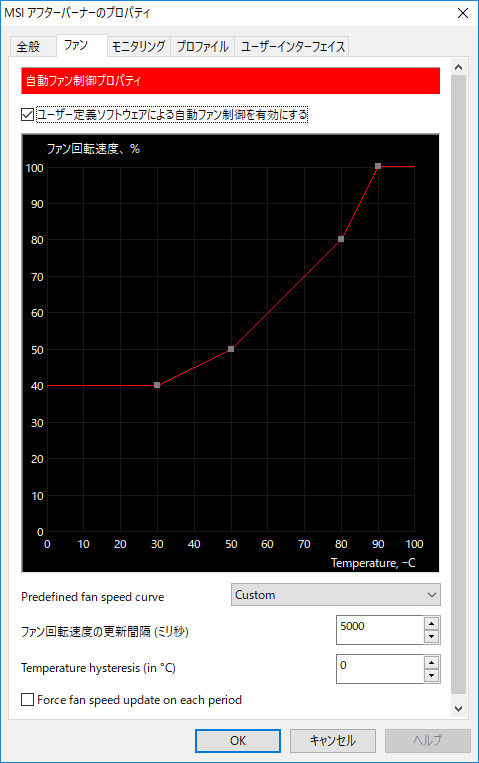
Task: Select the curve node at 90°C, 100%
Action: (378, 166)
